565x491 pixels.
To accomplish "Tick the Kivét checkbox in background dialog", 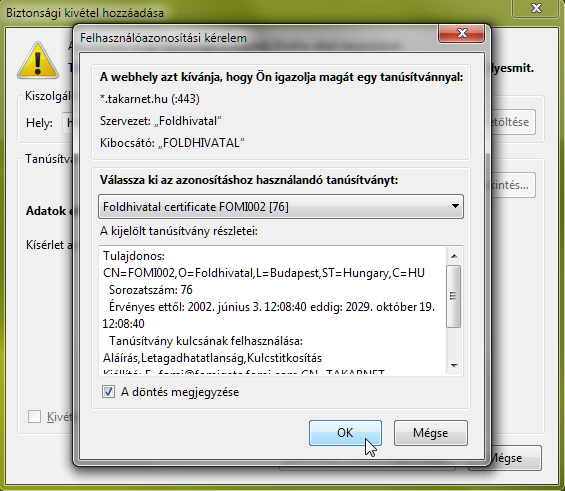I will click(35, 416).
